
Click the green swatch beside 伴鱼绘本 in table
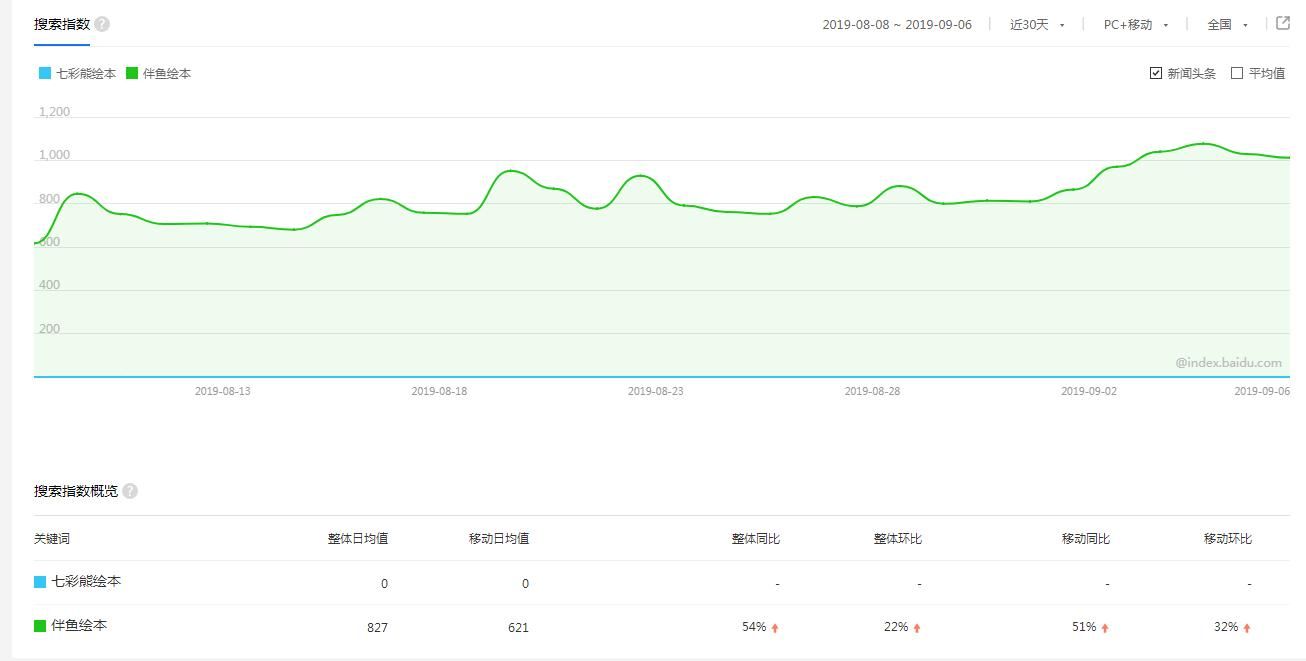[40, 626]
